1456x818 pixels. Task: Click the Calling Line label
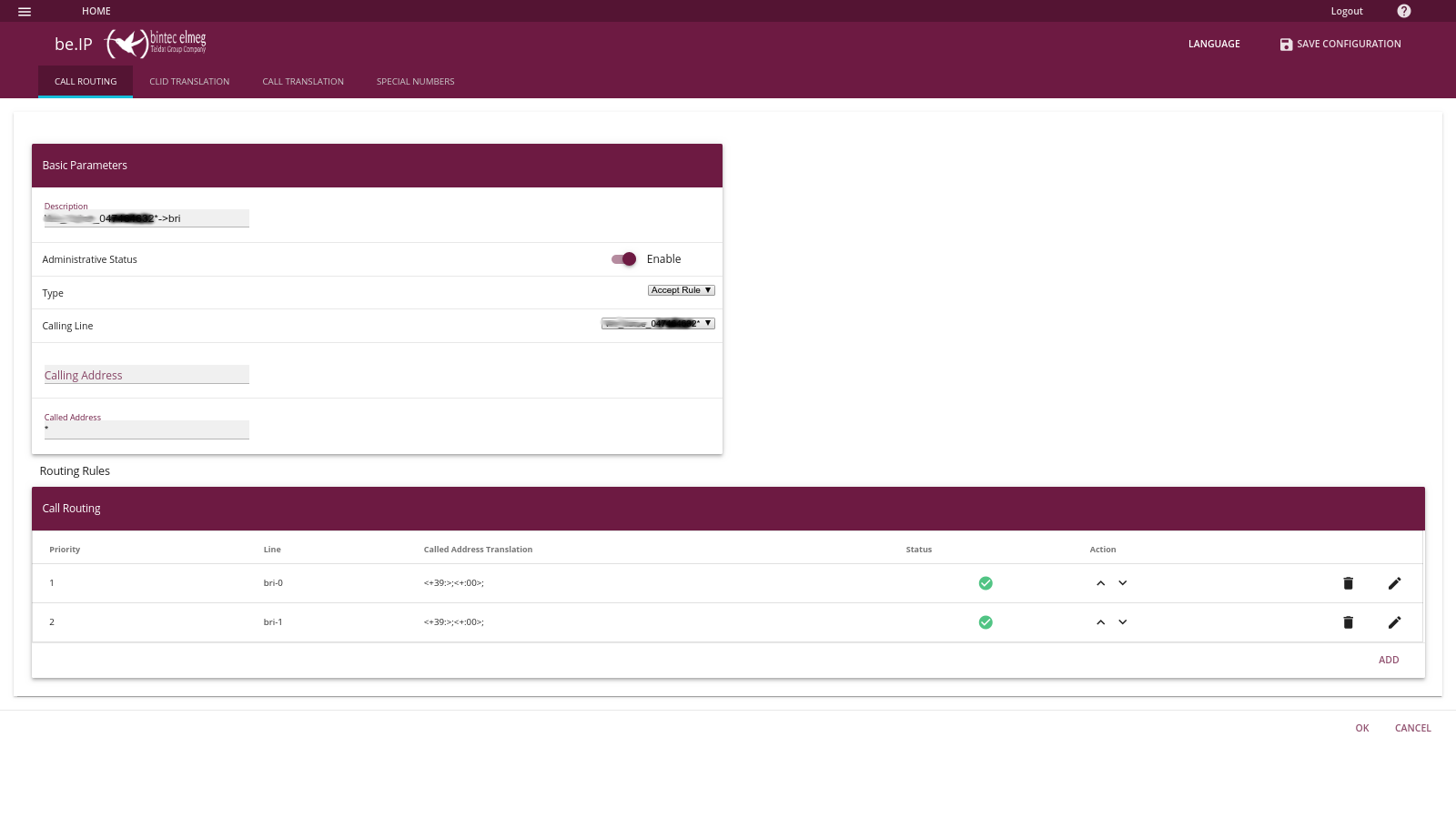[x=67, y=326]
